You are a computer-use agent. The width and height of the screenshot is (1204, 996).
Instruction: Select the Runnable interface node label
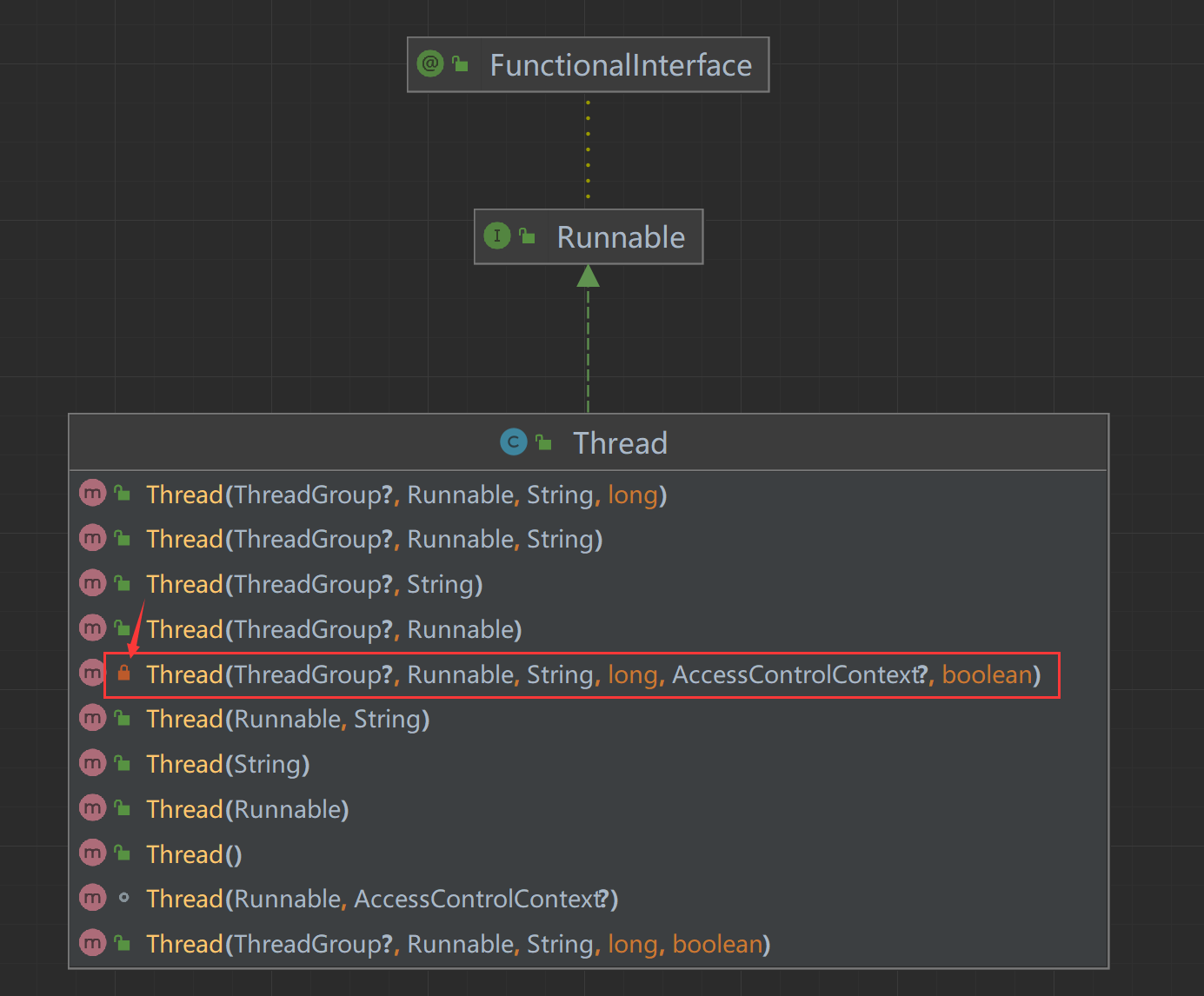click(x=621, y=237)
